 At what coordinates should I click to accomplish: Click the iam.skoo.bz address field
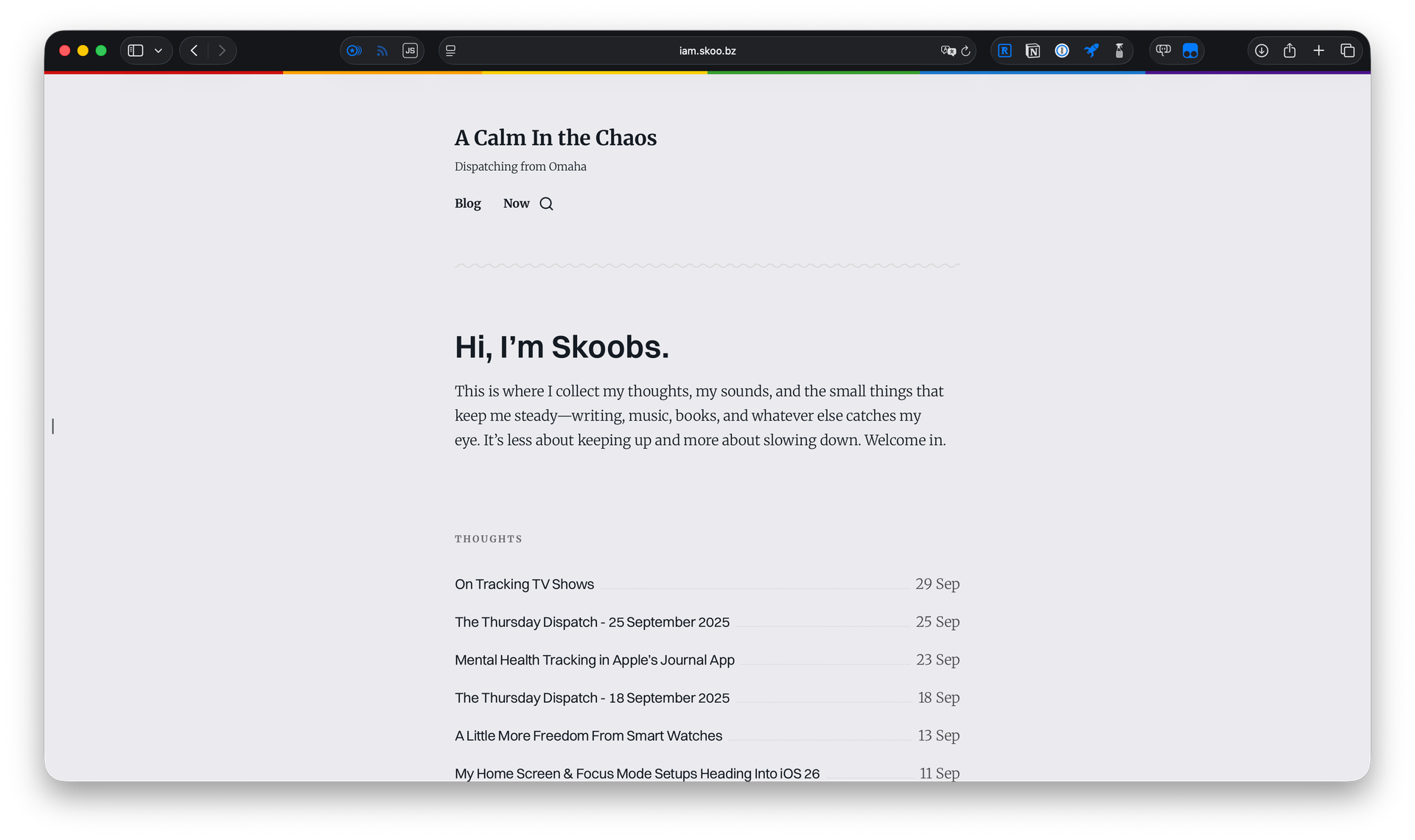point(707,51)
